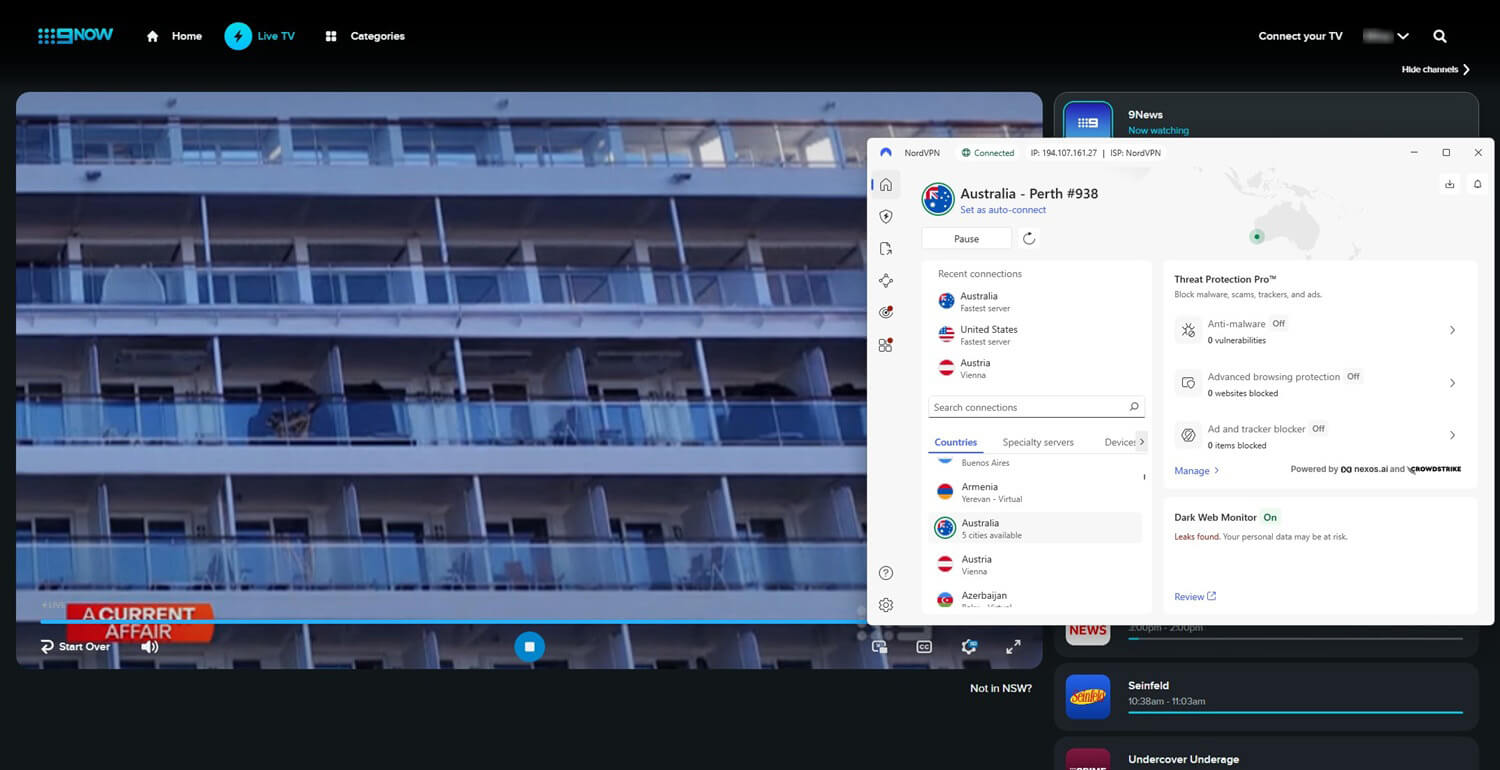Toggle closed captions in the video player

[923, 646]
